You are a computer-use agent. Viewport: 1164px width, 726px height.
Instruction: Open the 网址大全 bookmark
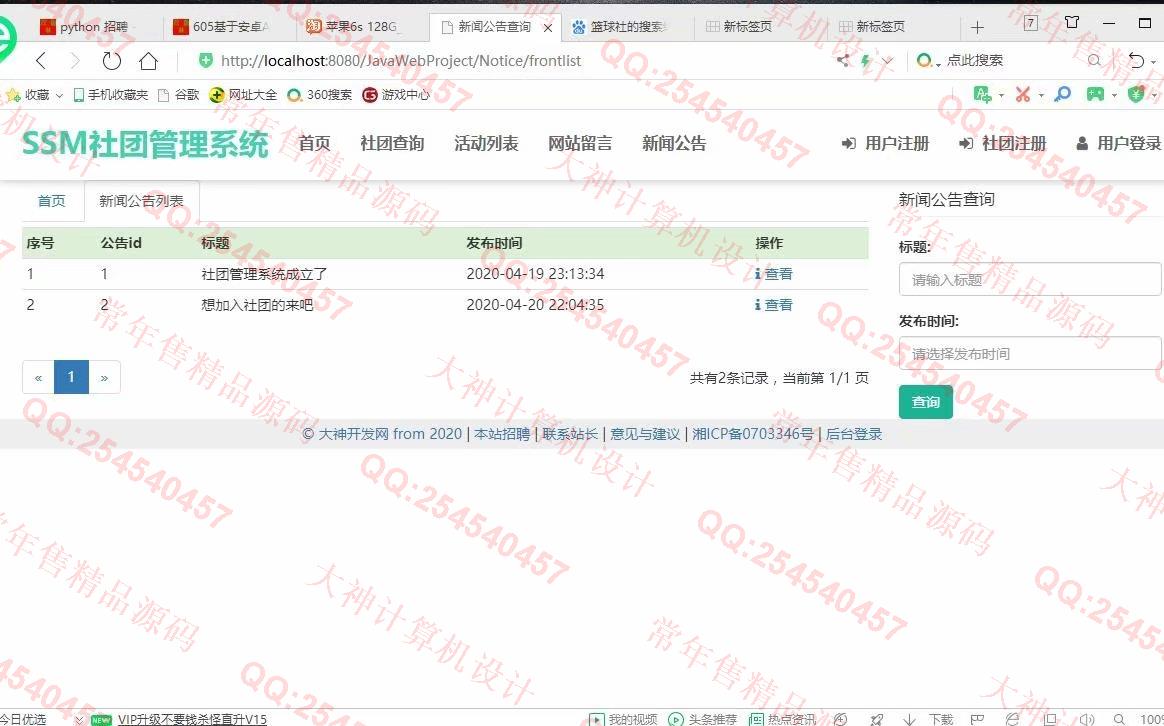click(x=243, y=95)
